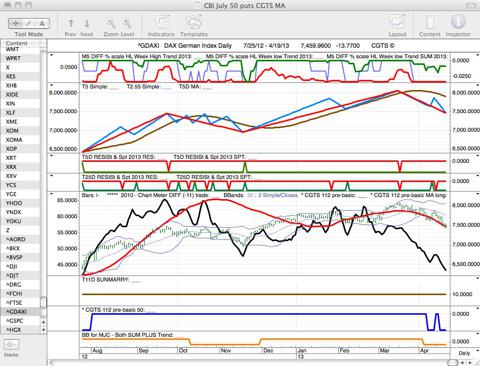Viewport: 480px width, 366px height.
Task: Click the window toolbar toggle pill button
Action: pos(471,5)
